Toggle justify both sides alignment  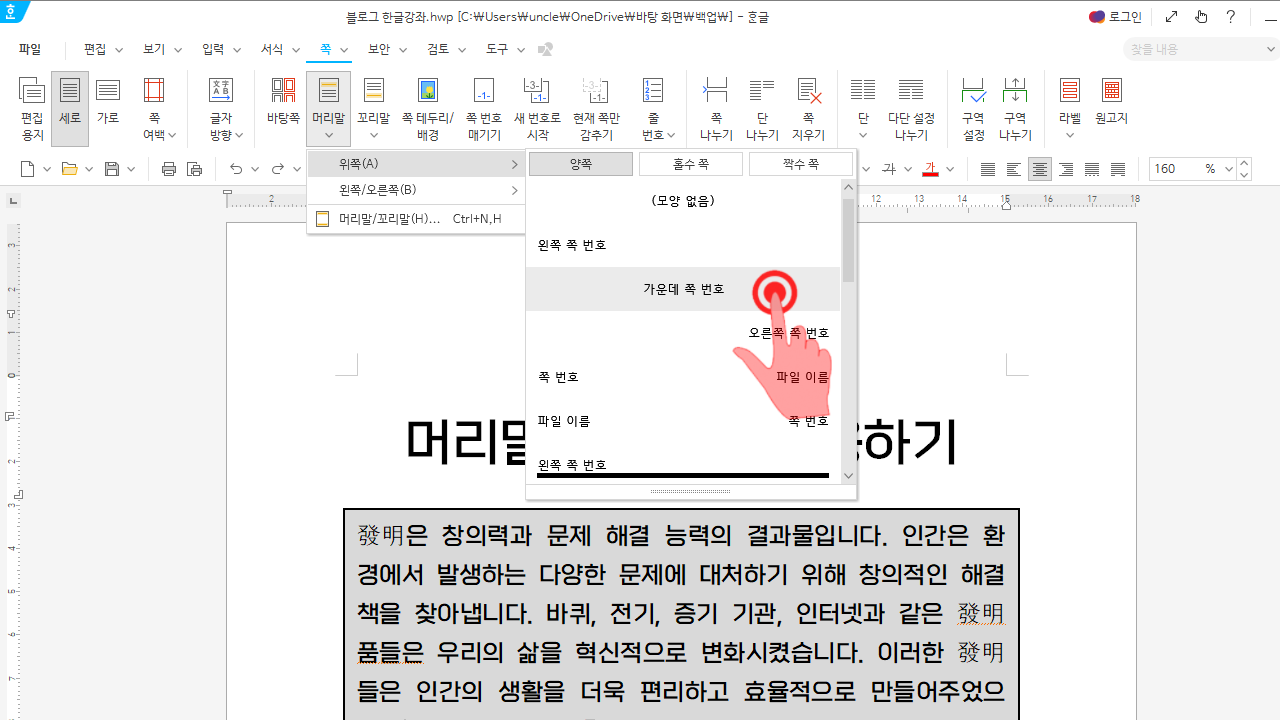(988, 169)
